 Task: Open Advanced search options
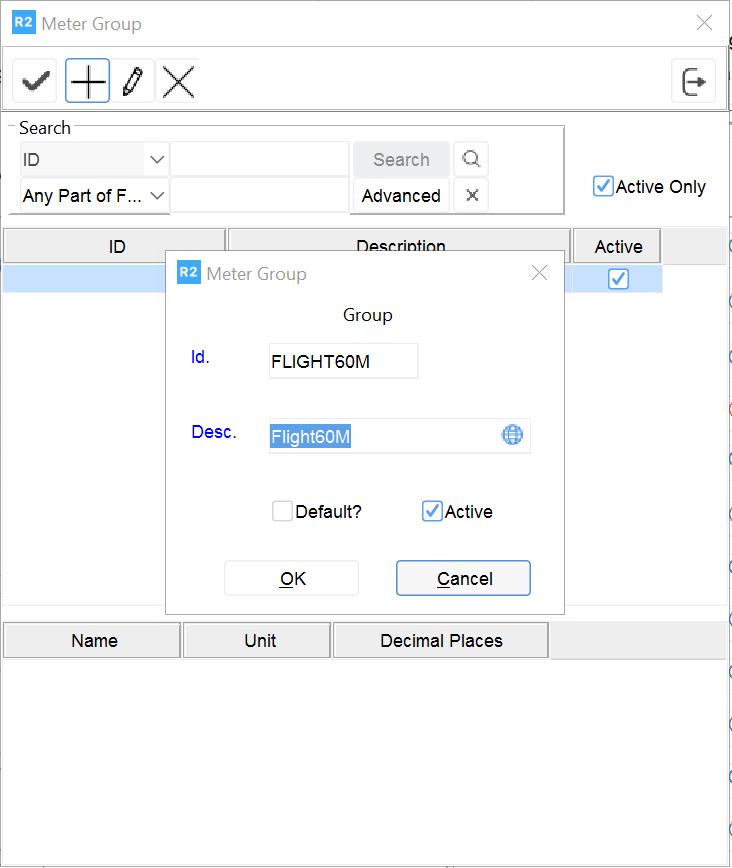(401, 196)
